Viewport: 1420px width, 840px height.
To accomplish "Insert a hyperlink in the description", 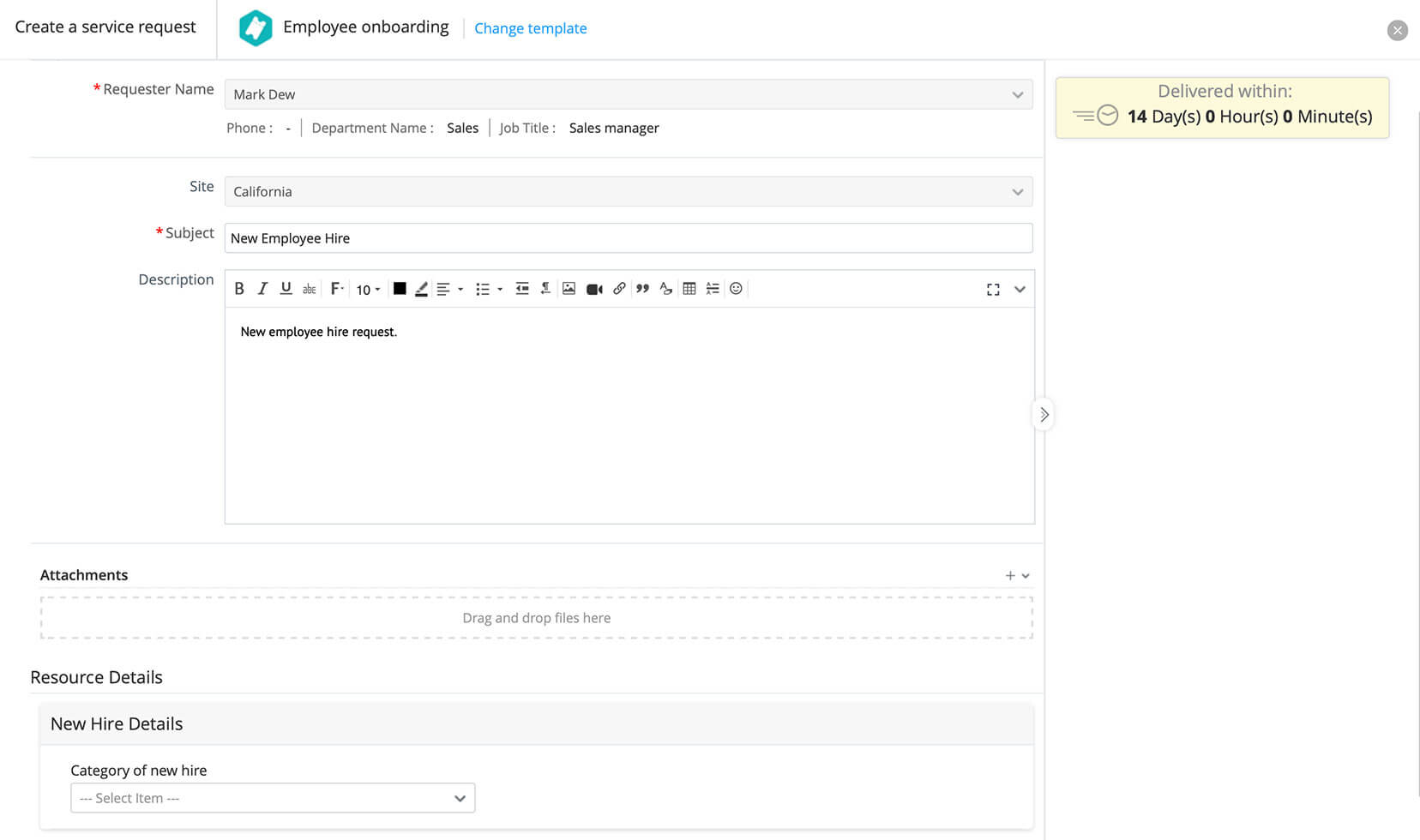I will [619, 289].
